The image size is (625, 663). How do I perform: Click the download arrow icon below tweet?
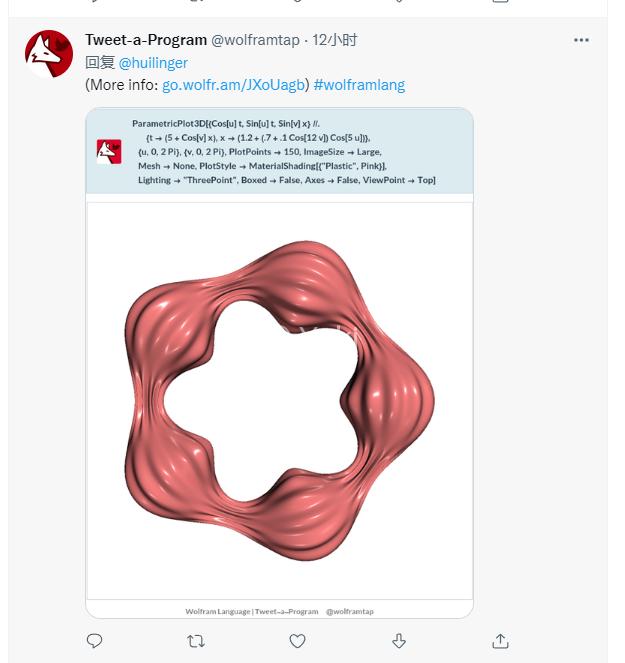click(399, 640)
